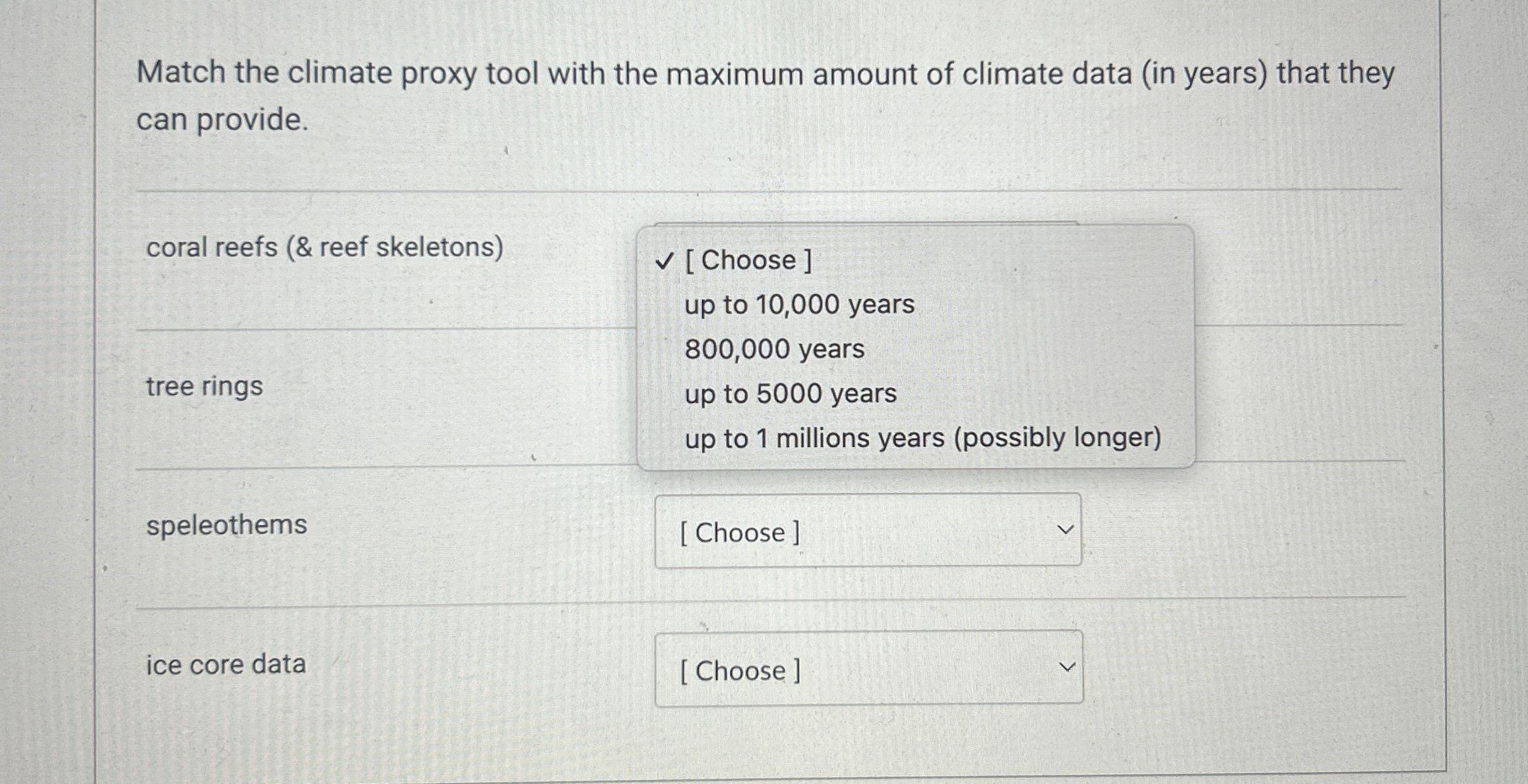This screenshot has width=1528, height=784.
Task: Select the "up to 10,000 years" option
Action: pyautogui.click(x=799, y=305)
